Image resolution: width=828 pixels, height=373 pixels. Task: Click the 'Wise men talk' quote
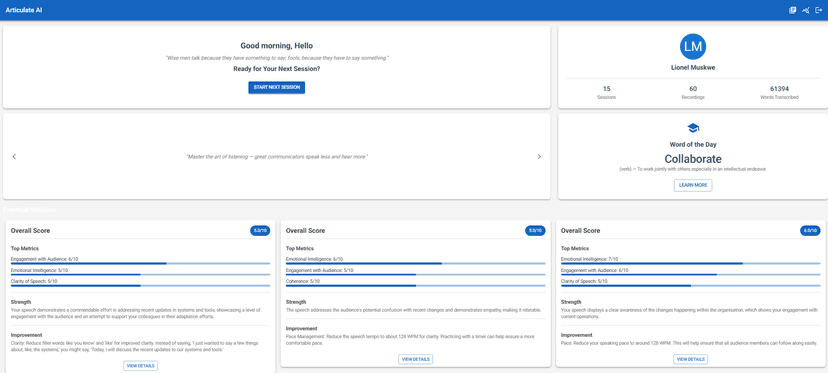(277, 58)
